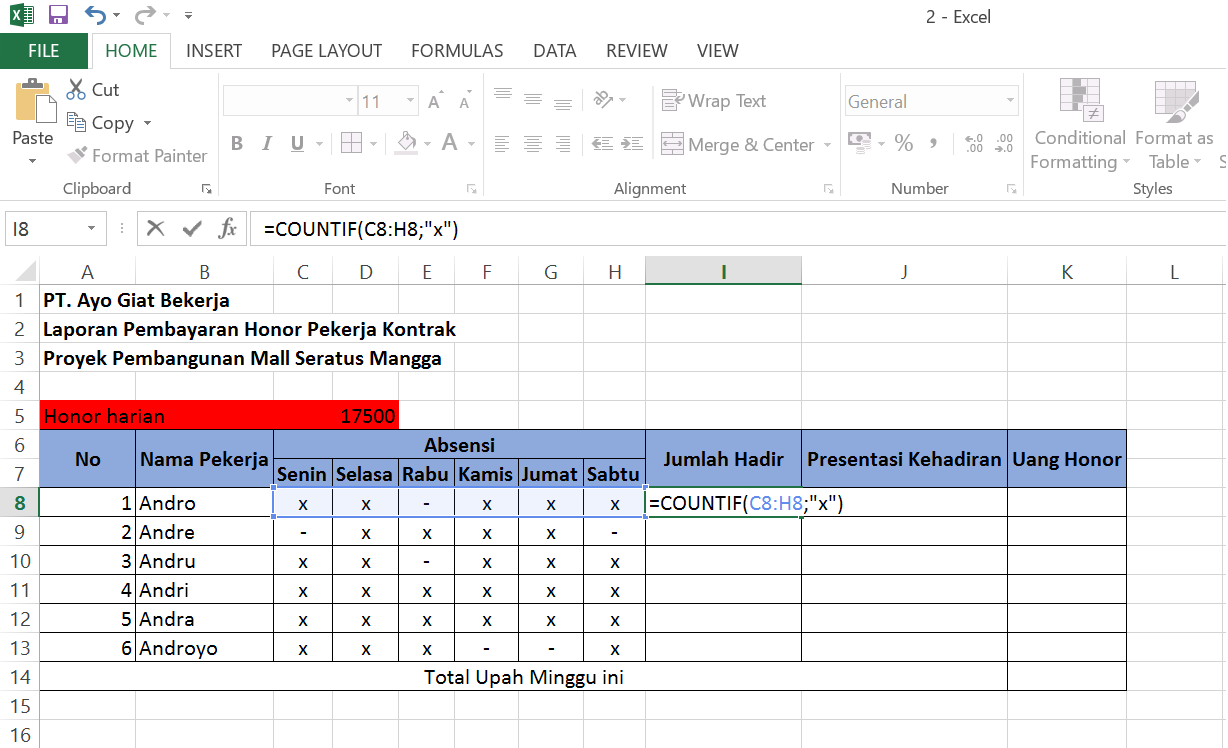The width and height of the screenshot is (1228, 748).
Task: Switch to the FORMULAS ribbon tab
Action: (456, 50)
